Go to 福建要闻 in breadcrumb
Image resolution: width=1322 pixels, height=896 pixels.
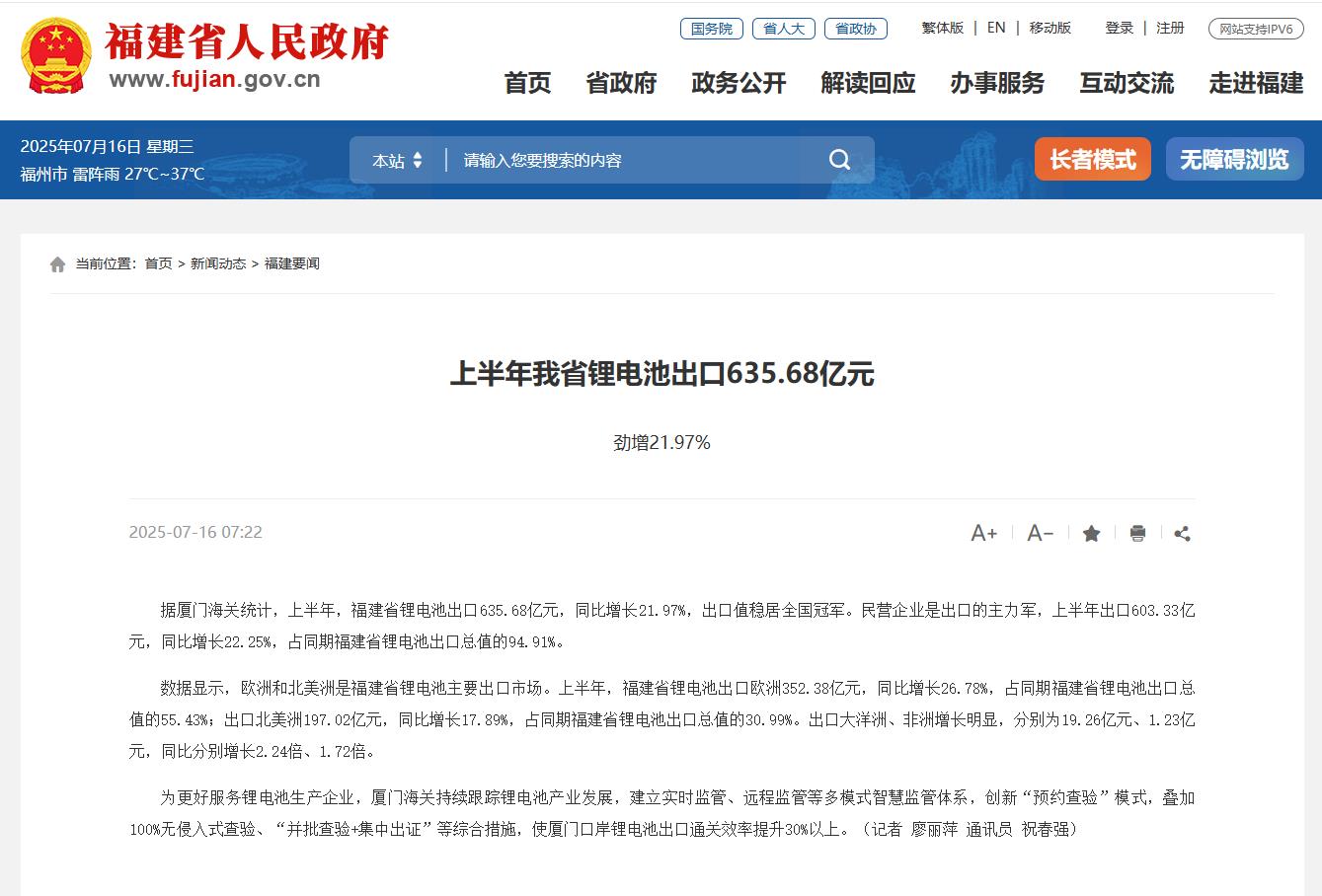(292, 263)
